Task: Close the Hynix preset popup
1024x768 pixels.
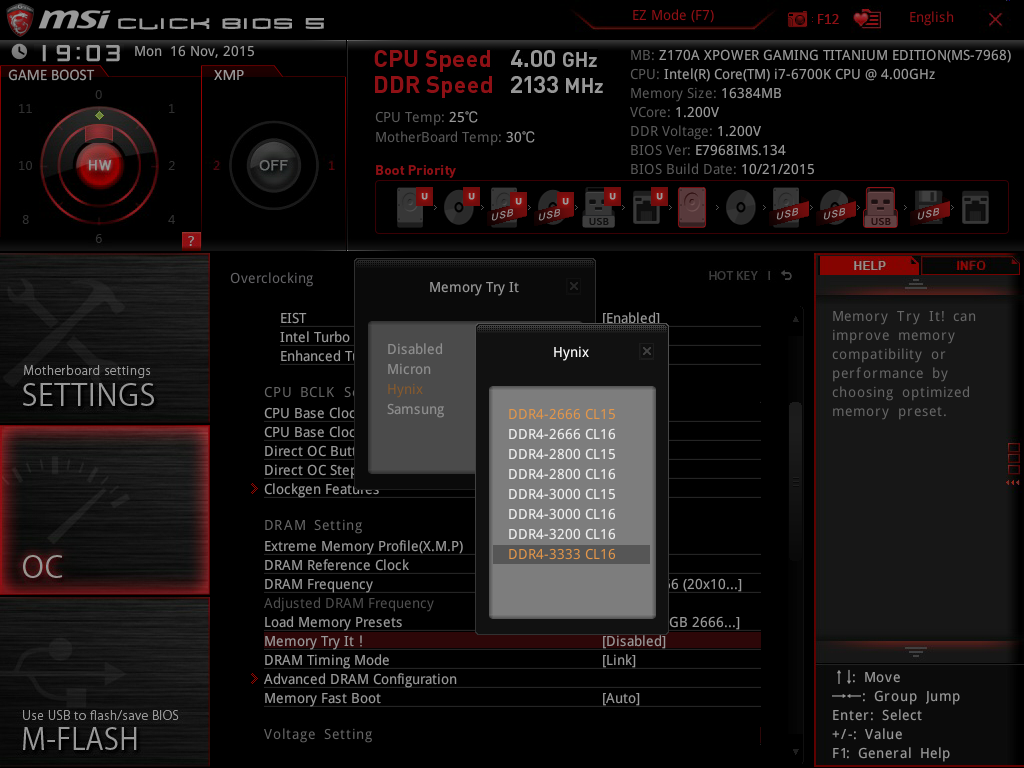Action: tap(647, 351)
